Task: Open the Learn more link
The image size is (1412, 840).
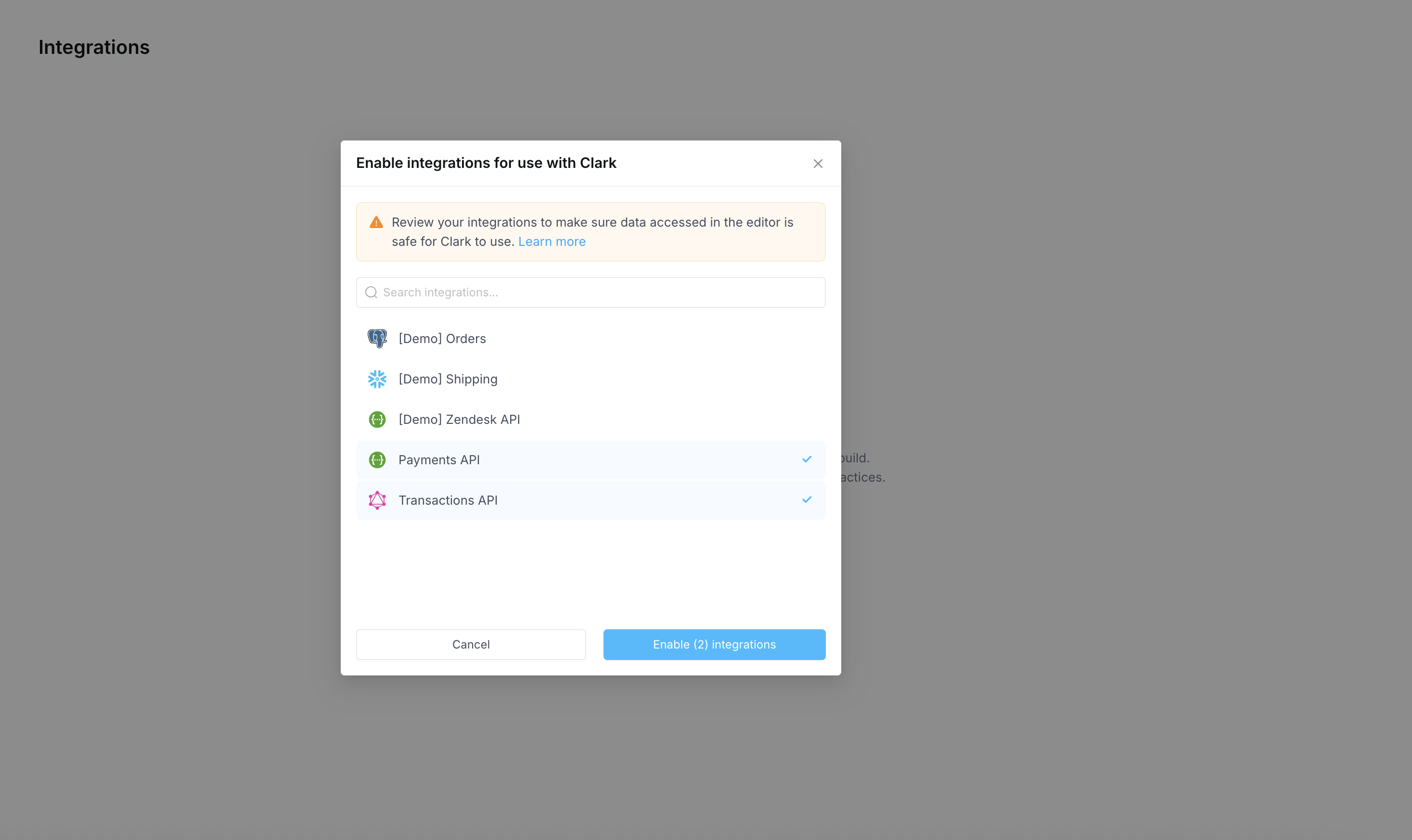Action: [552, 241]
